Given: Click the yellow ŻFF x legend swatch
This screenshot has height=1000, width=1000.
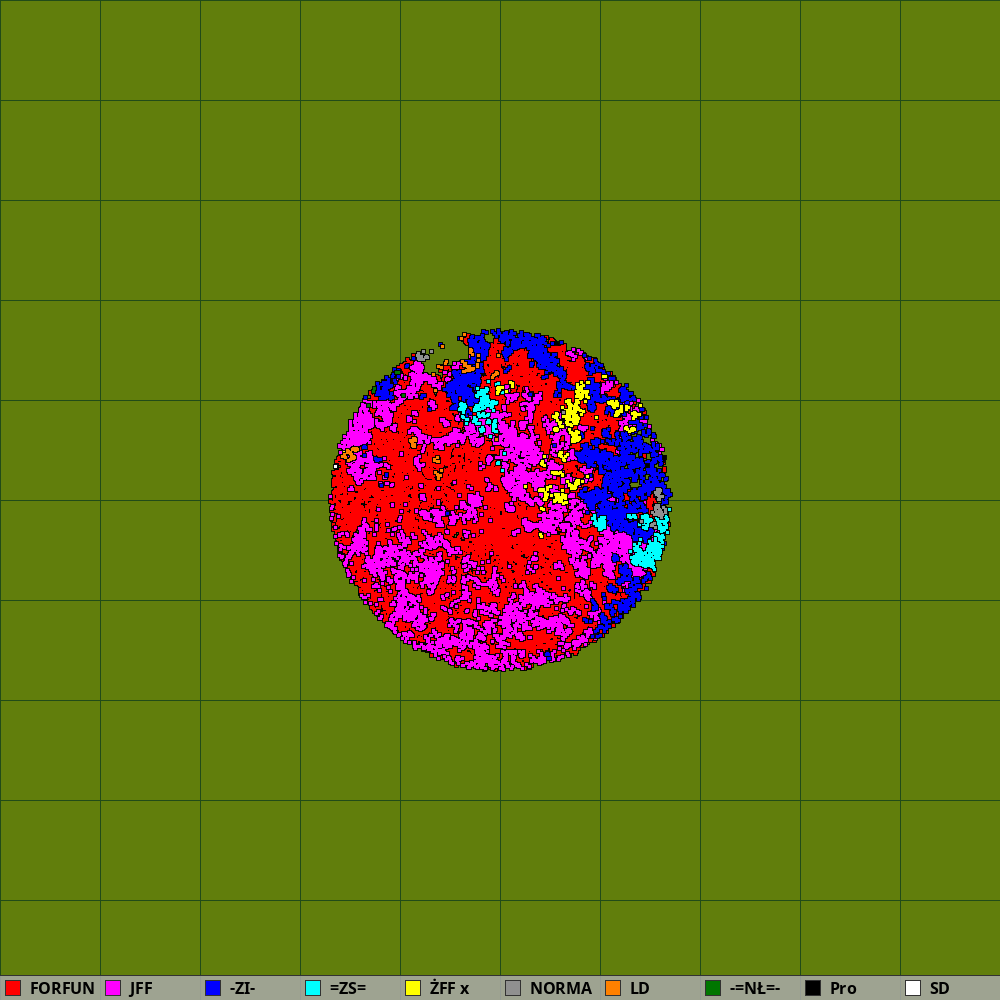Looking at the screenshot, I should [413, 988].
